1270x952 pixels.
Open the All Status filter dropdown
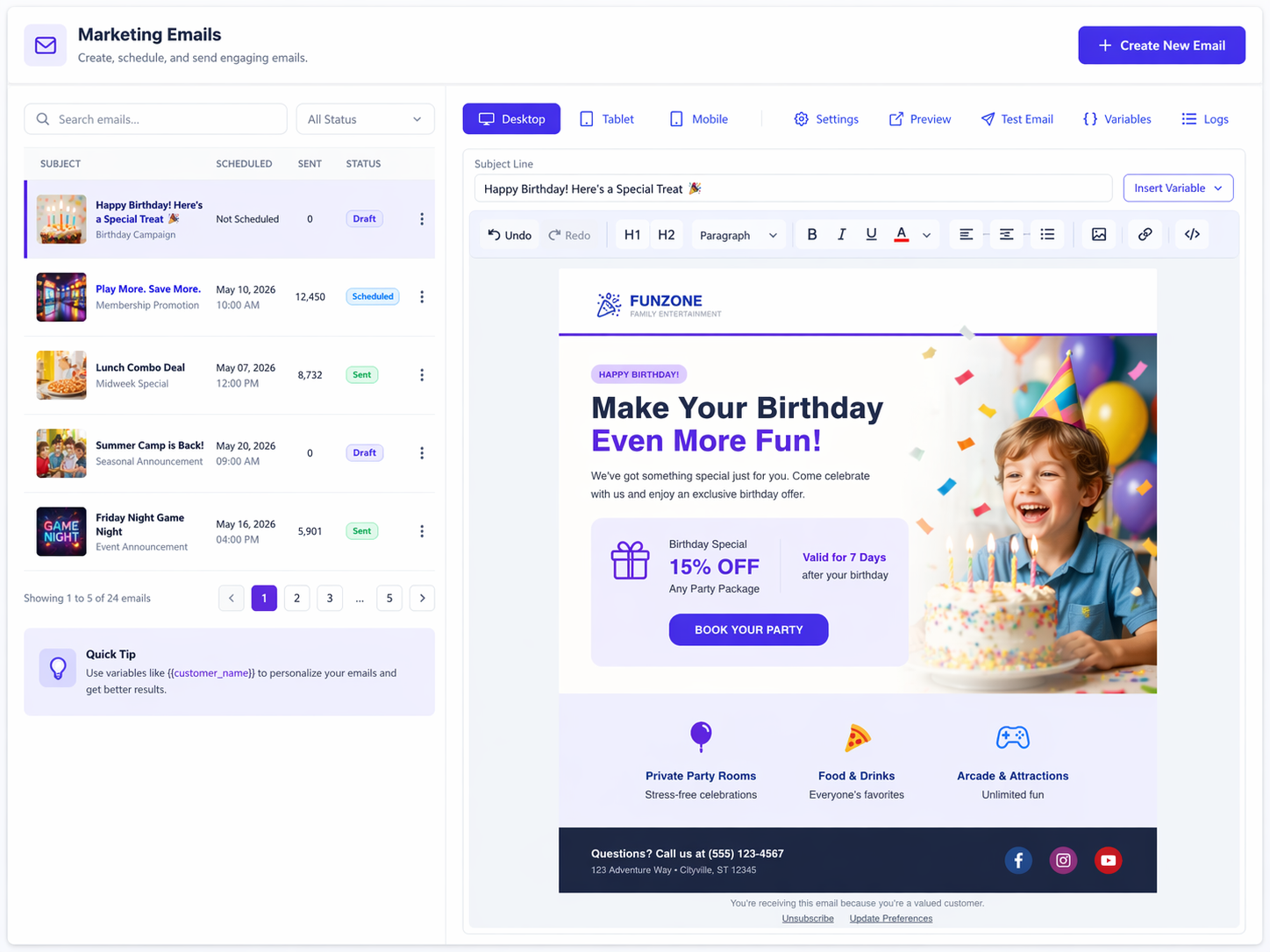click(365, 118)
